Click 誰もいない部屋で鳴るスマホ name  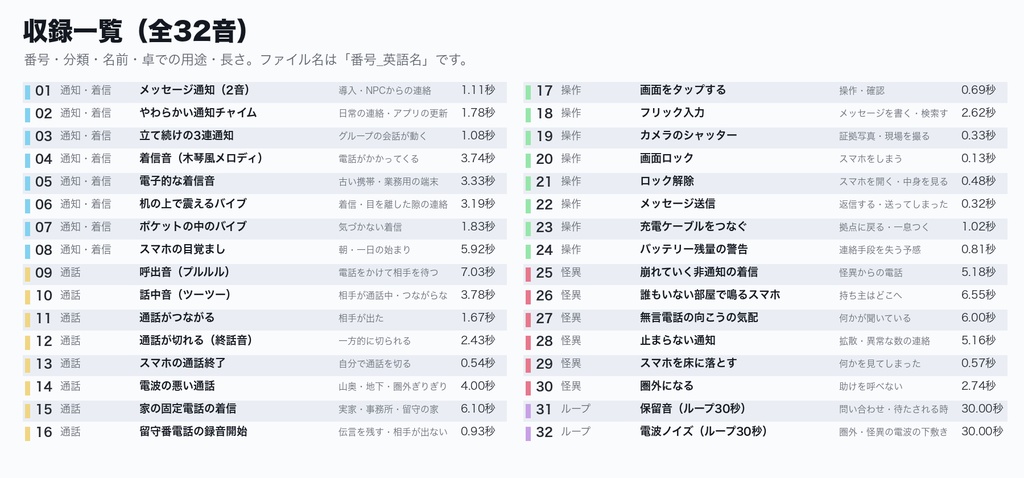pyautogui.click(x=710, y=295)
